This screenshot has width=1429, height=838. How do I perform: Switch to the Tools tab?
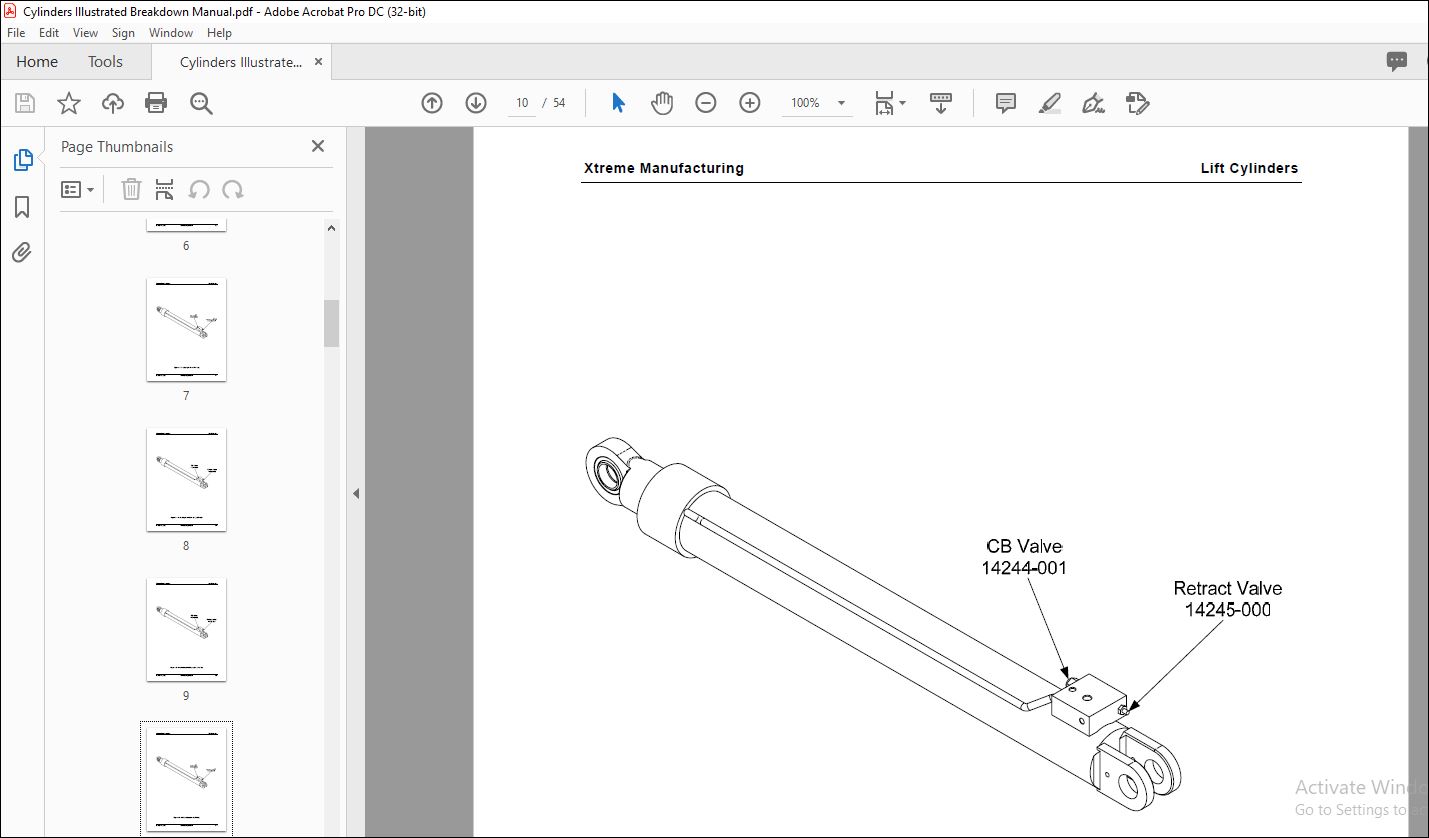(105, 62)
